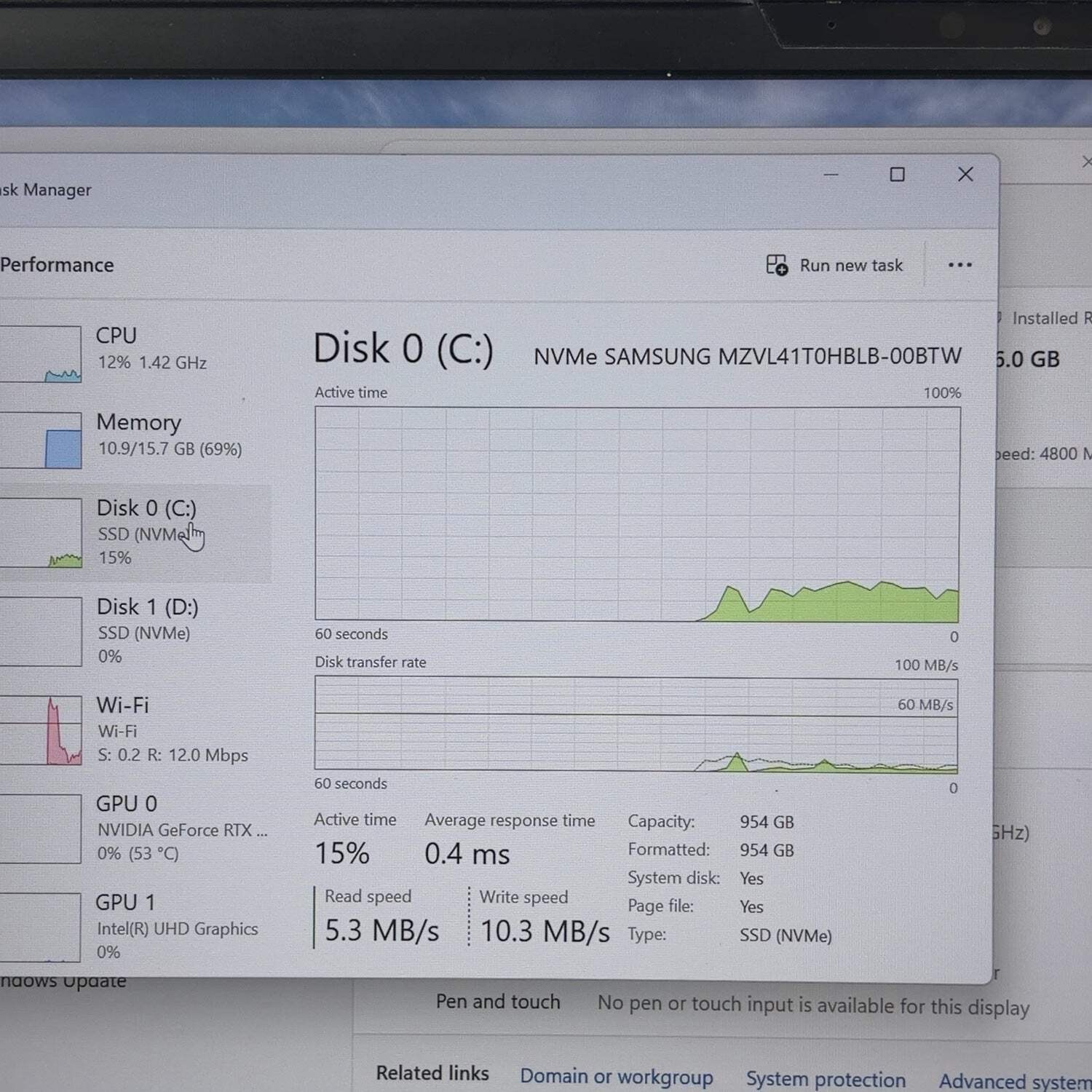Viewport: 1092px width, 1092px height.
Task: Click the 60 MB/s graph scale label
Action: [925, 705]
